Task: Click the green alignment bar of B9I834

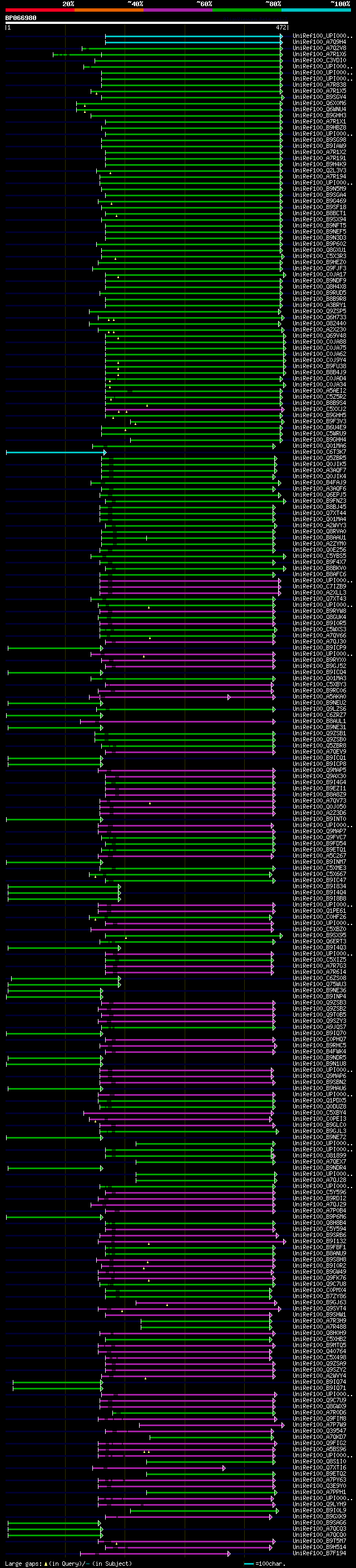Action: pos(65,887)
